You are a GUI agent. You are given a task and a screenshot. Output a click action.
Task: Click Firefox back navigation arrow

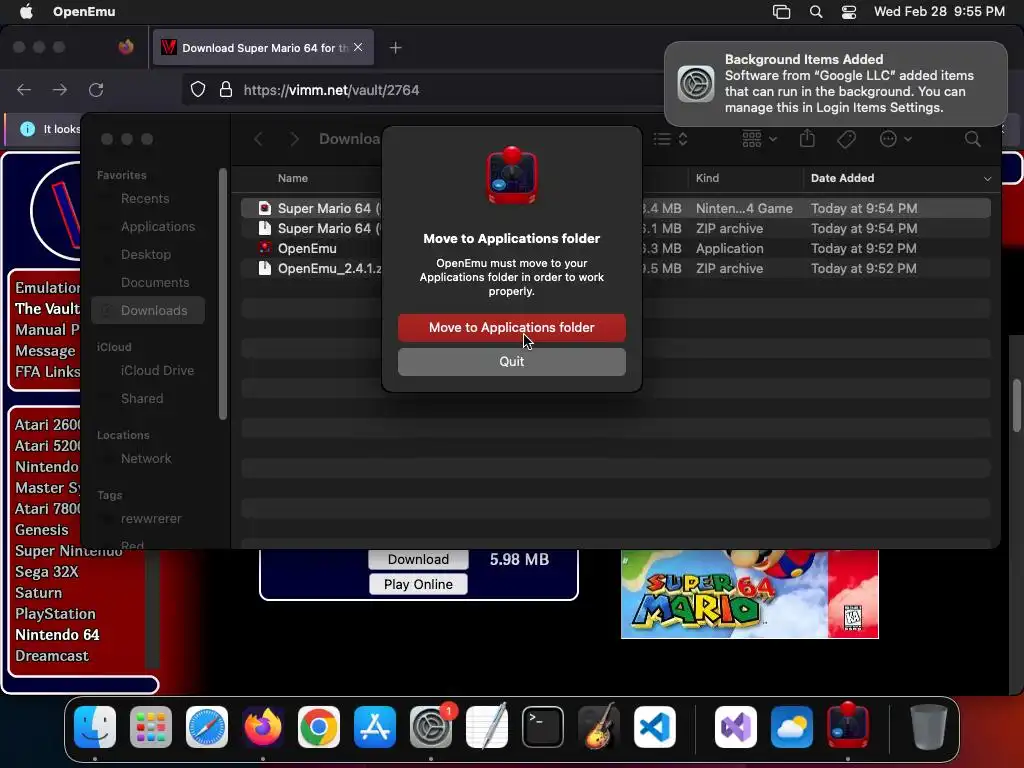pos(24,89)
